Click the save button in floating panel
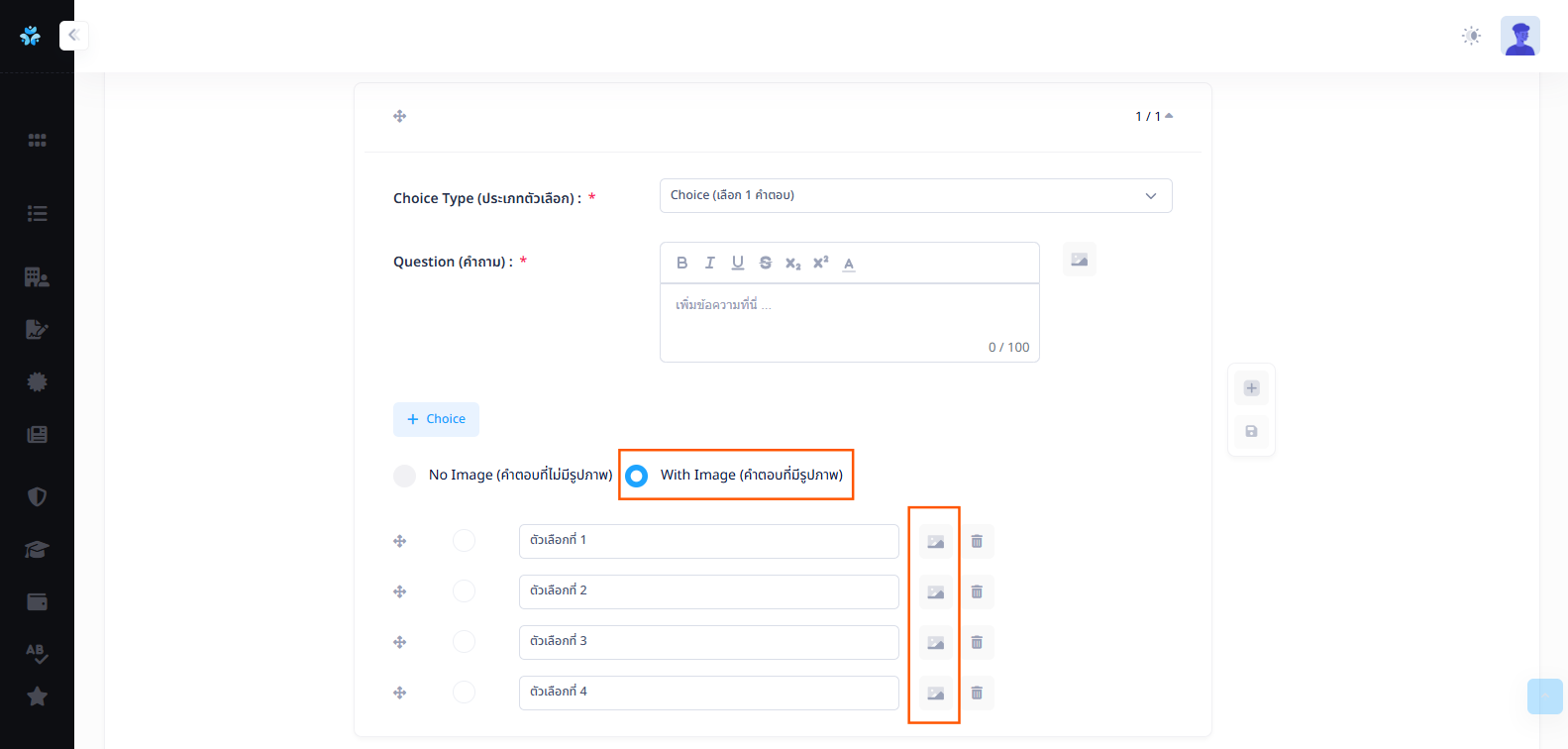 (x=1251, y=431)
